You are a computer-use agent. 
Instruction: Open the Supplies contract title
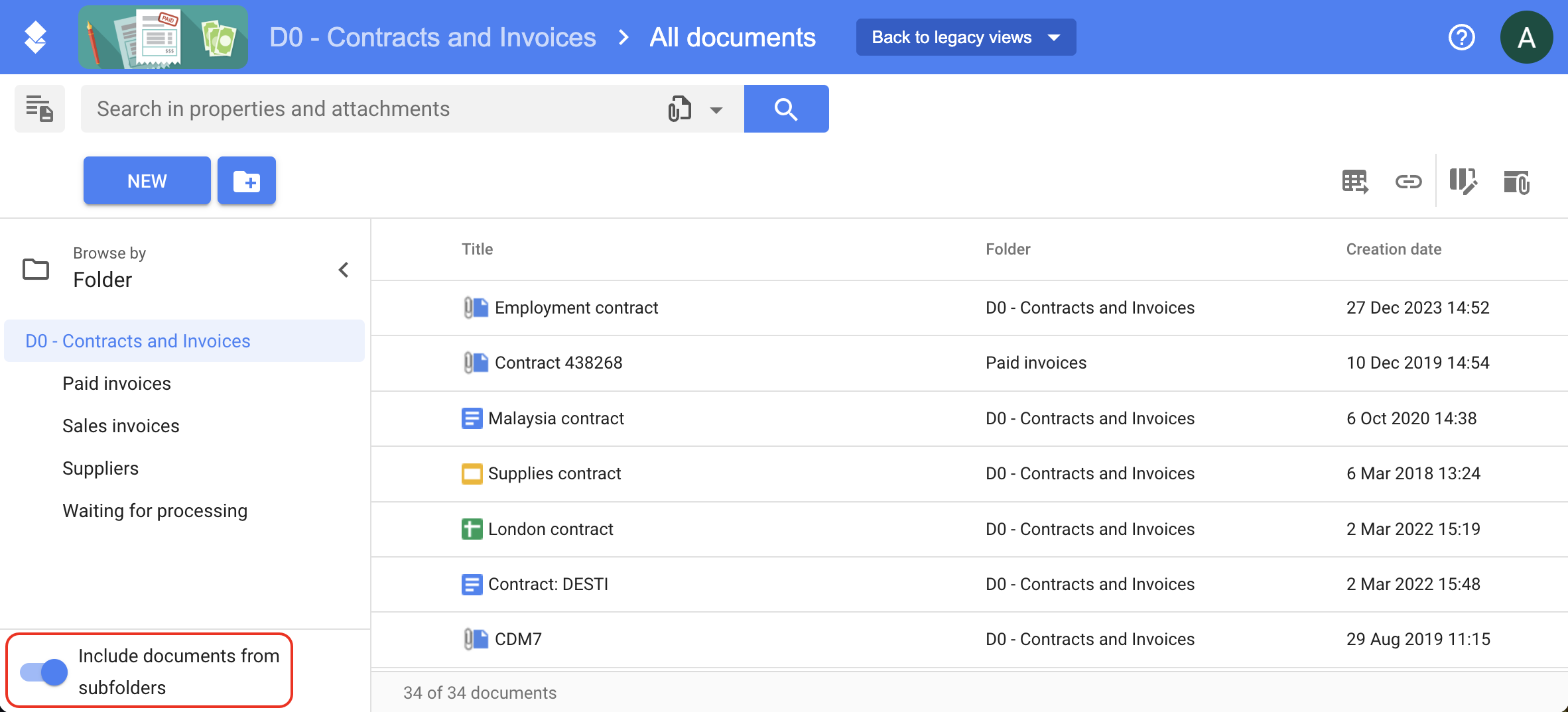[555, 473]
